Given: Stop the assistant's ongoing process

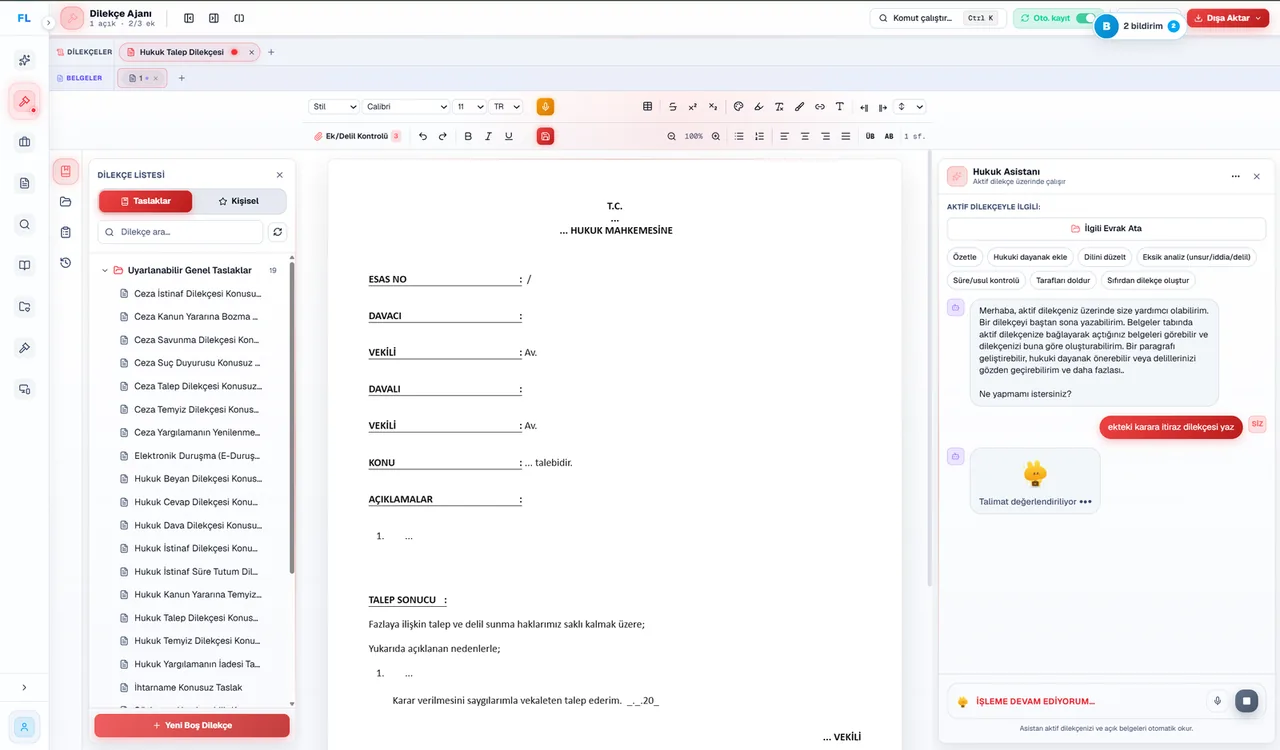Looking at the screenshot, I should coord(1246,701).
